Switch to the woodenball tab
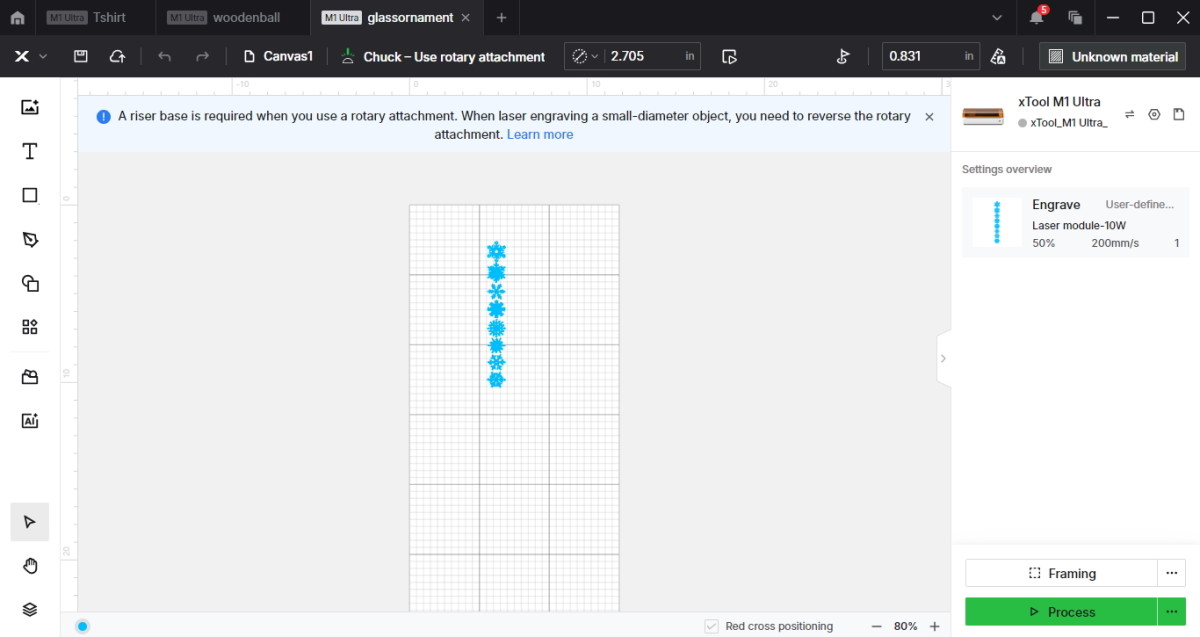 point(246,18)
